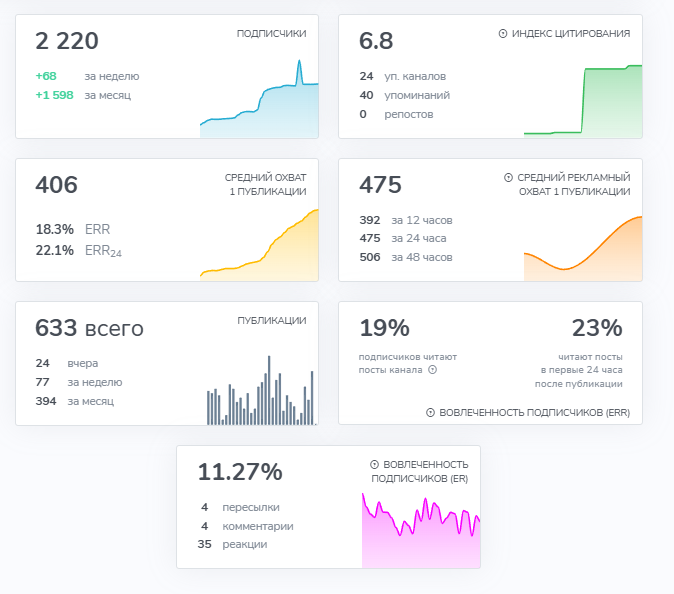Select the 2 220 subscribers count

coord(67,41)
